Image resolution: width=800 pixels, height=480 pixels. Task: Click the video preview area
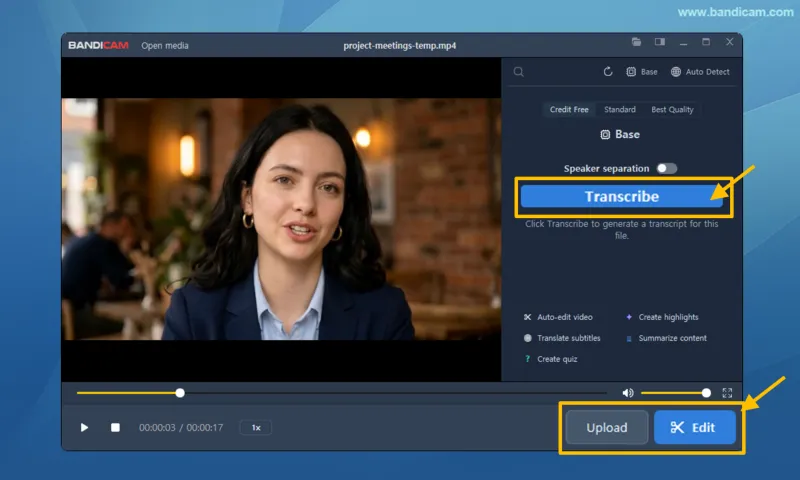(281, 219)
